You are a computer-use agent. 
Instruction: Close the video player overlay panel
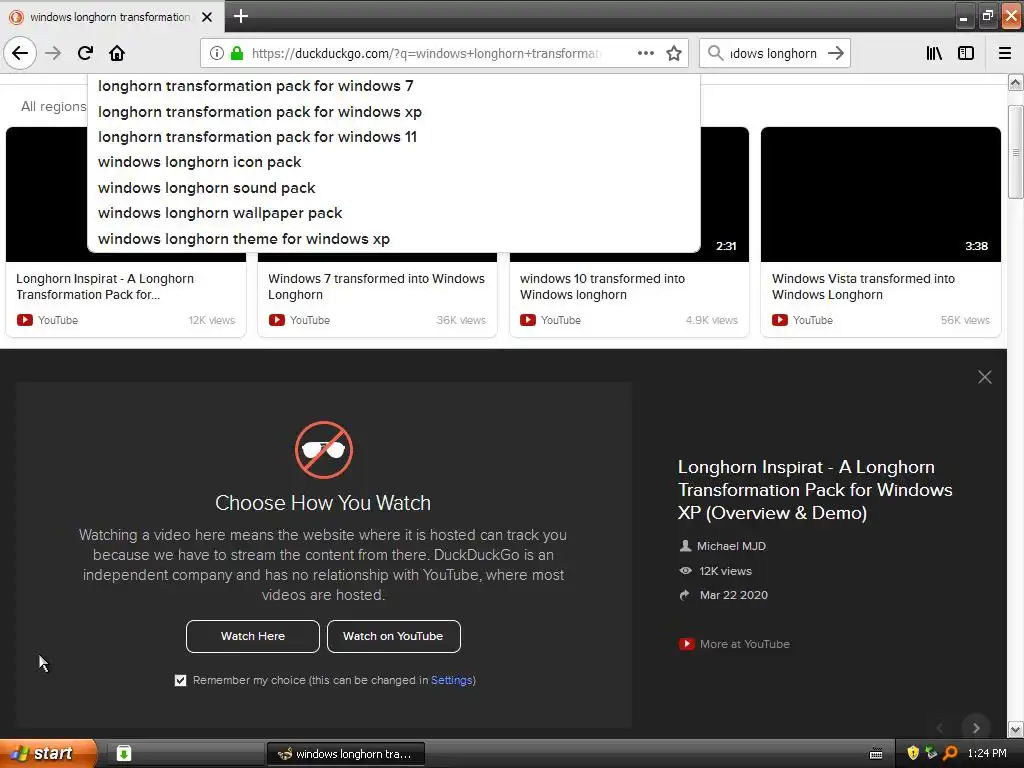985,377
